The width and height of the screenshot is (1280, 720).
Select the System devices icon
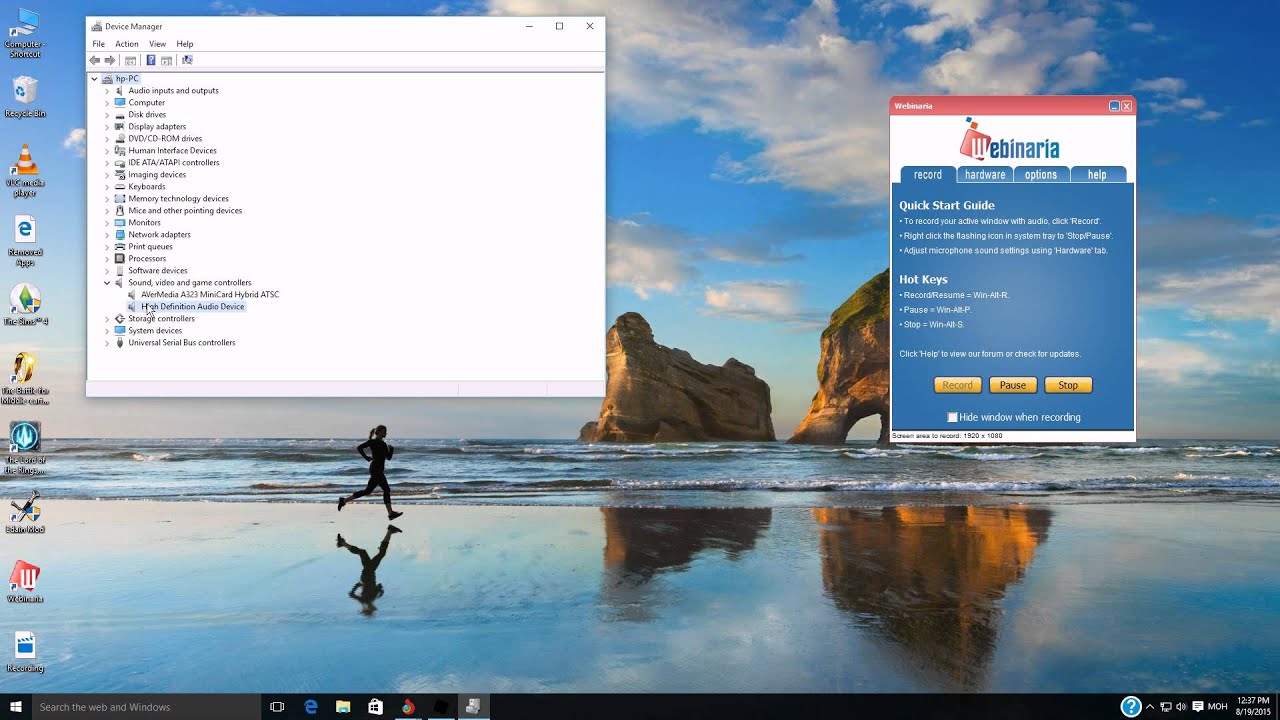point(120,331)
